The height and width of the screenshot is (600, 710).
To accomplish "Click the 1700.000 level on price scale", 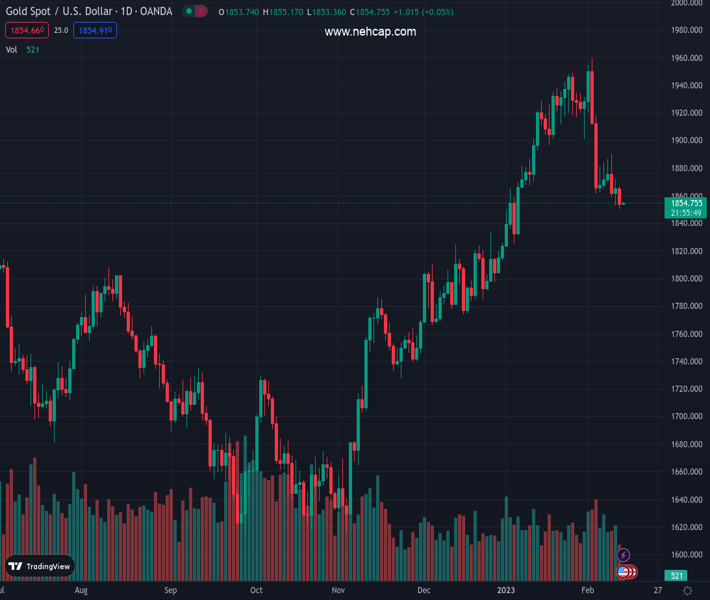I will click(x=686, y=416).
